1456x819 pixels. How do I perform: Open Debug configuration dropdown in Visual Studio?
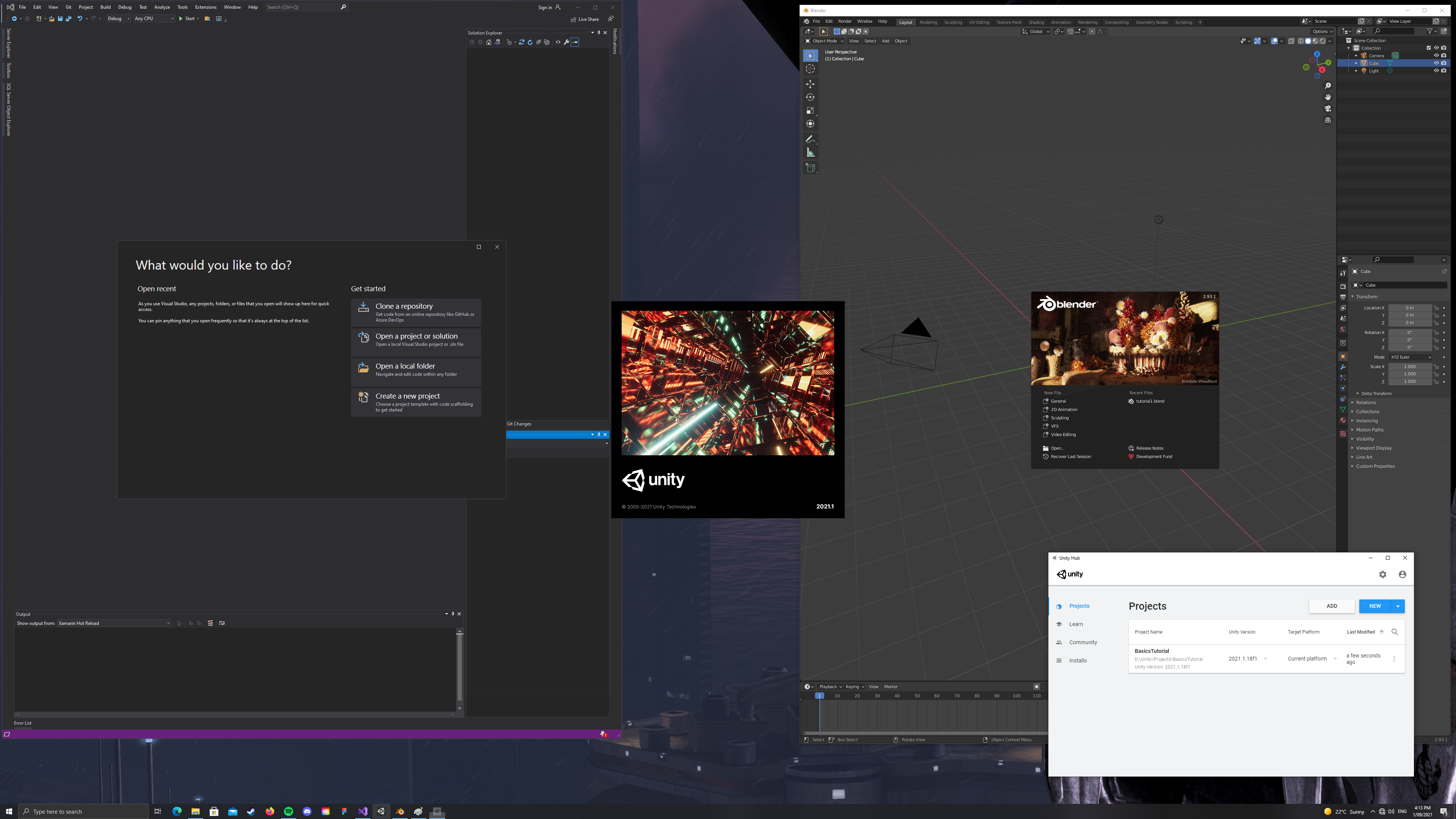[118, 19]
